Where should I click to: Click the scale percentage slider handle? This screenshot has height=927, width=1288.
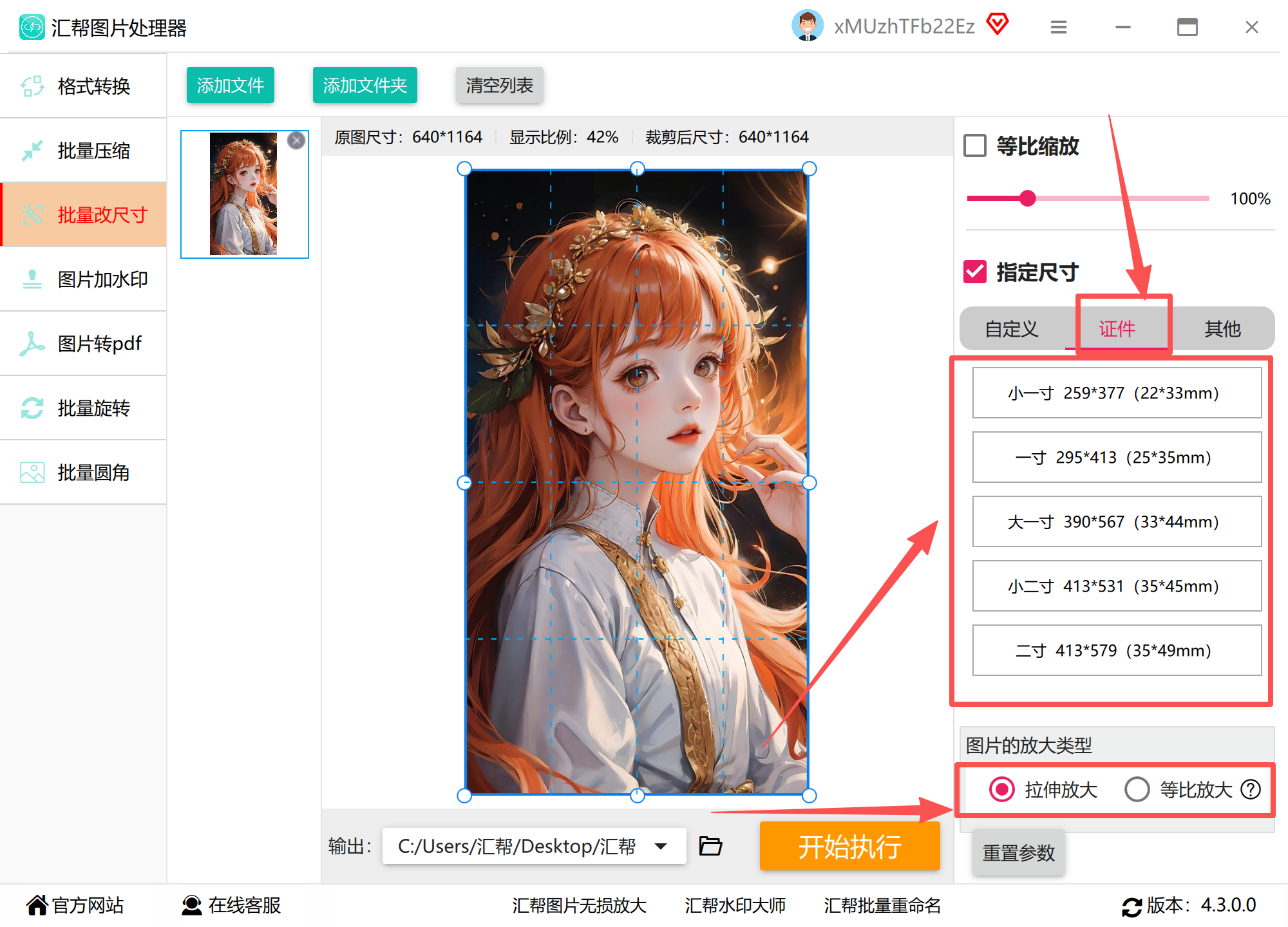click(x=1028, y=198)
